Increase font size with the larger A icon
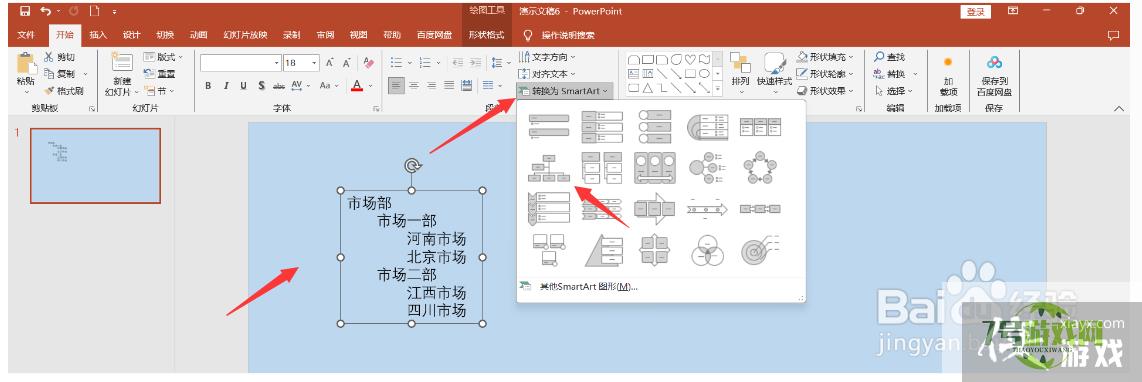The width and height of the screenshot is (1142, 382). (330, 63)
